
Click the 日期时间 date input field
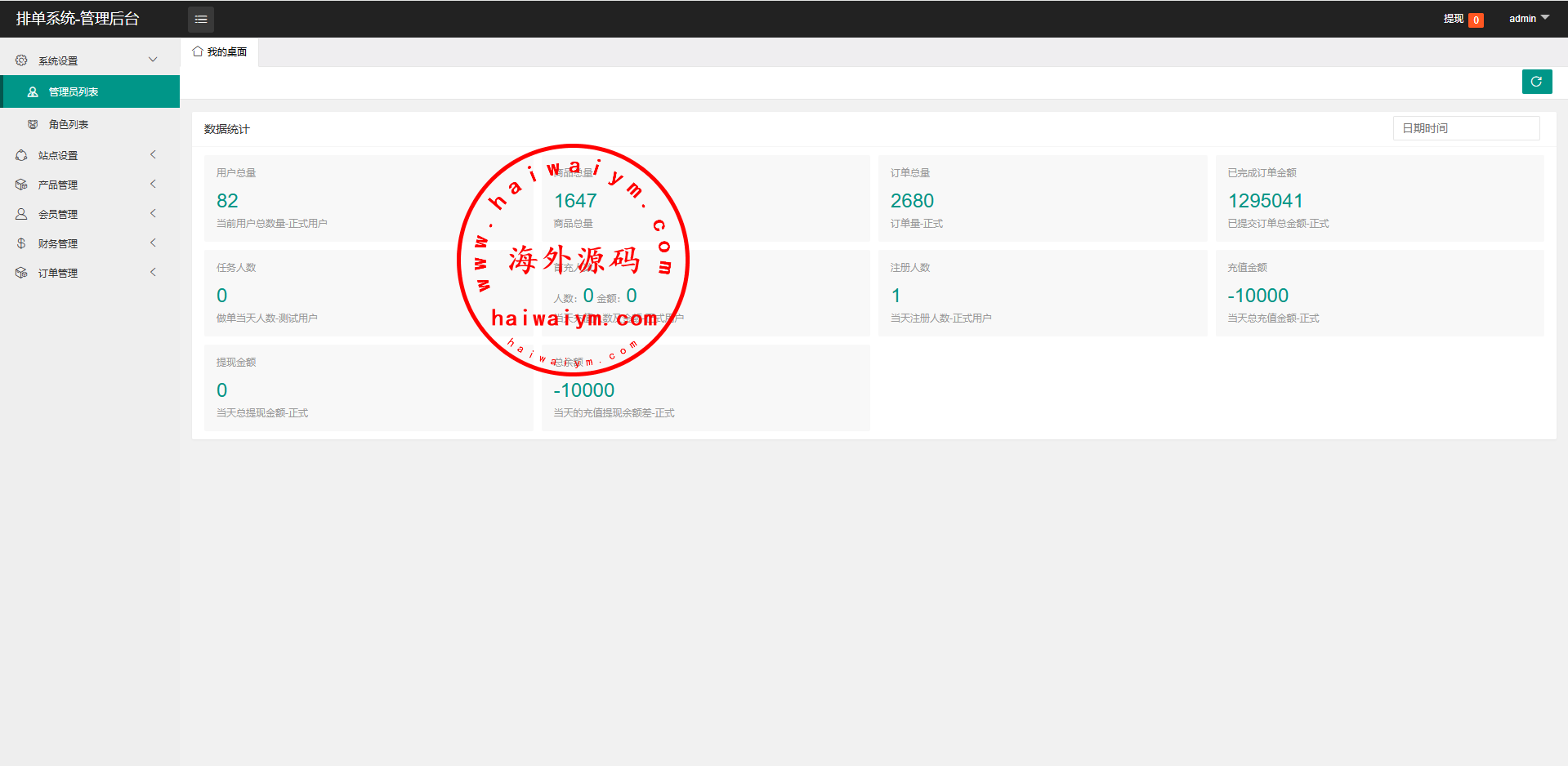tap(1466, 128)
